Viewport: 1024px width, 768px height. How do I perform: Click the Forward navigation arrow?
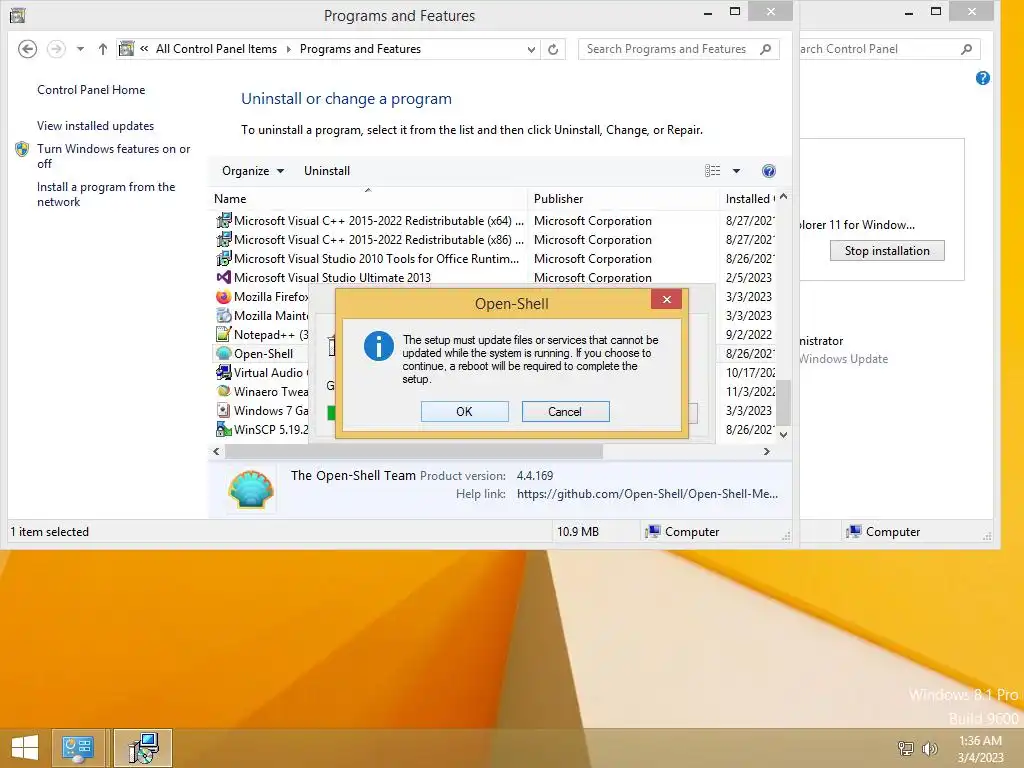click(56, 49)
